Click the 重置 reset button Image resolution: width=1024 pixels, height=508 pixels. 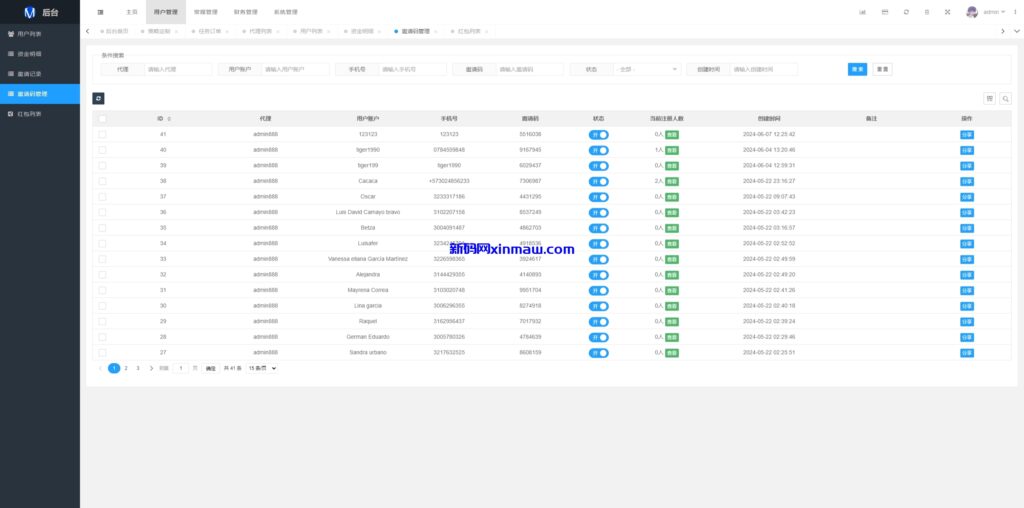click(x=882, y=69)
